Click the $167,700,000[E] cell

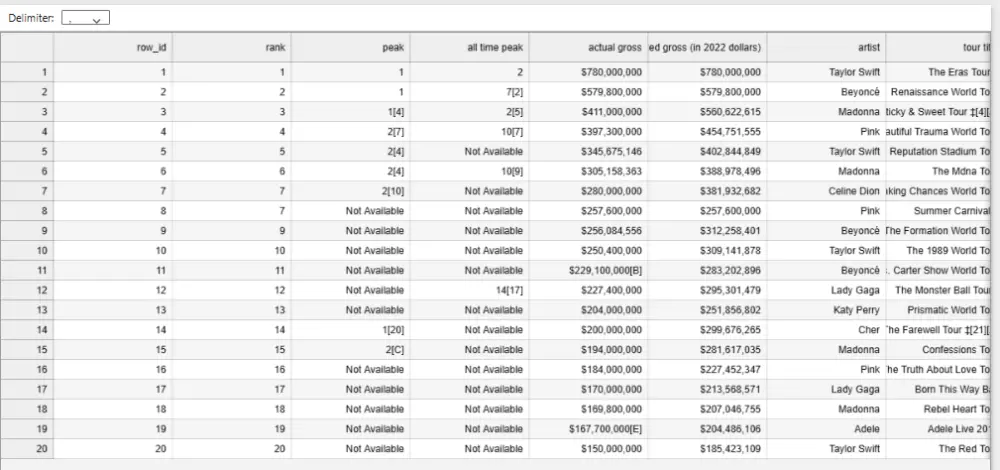[588, 429]
